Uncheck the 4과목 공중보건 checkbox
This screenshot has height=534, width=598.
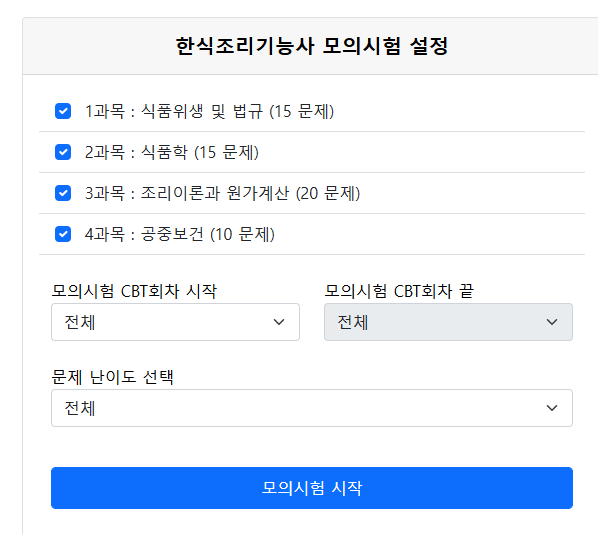point(63,234)
